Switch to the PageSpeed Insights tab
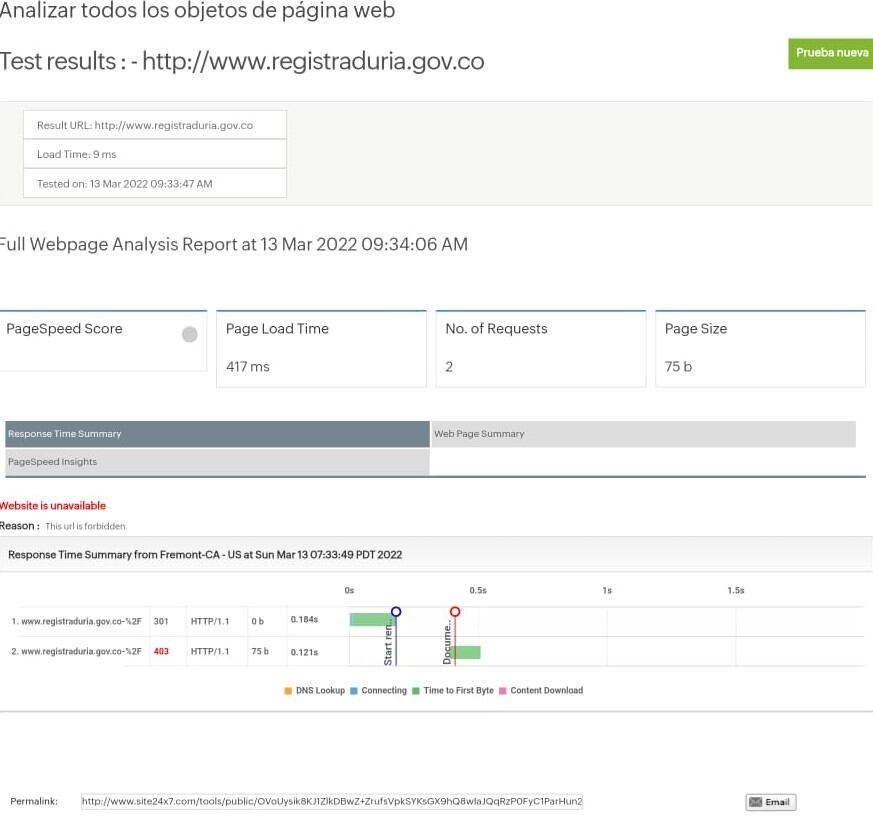The height and width of the screenshot is (836, 873). click(217, 462)
